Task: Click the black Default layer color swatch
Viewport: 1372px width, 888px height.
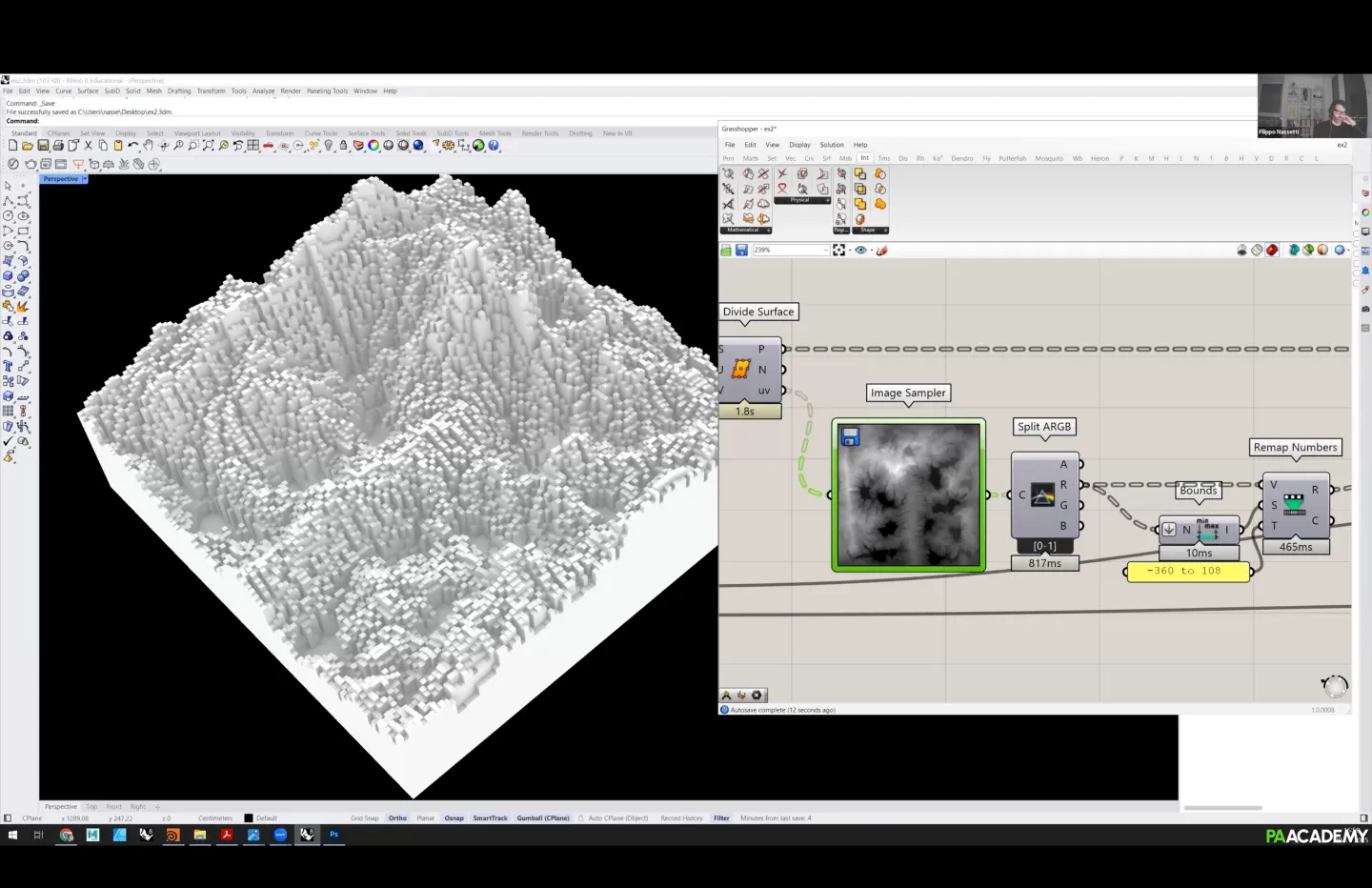Action: point(249,818)
